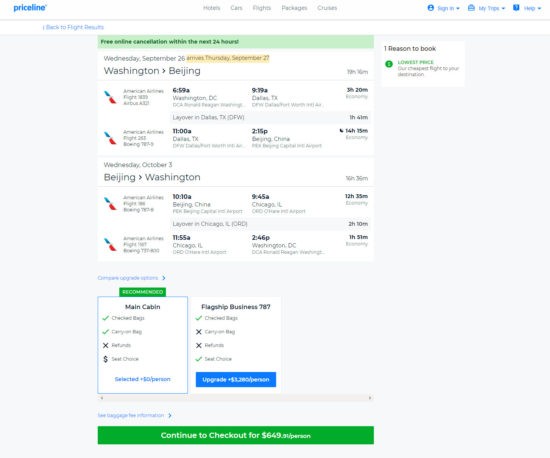Open See baggage fee information link
Image resolution: width=550 pixels, height=458 pixels.
click(x=131, y=415)
